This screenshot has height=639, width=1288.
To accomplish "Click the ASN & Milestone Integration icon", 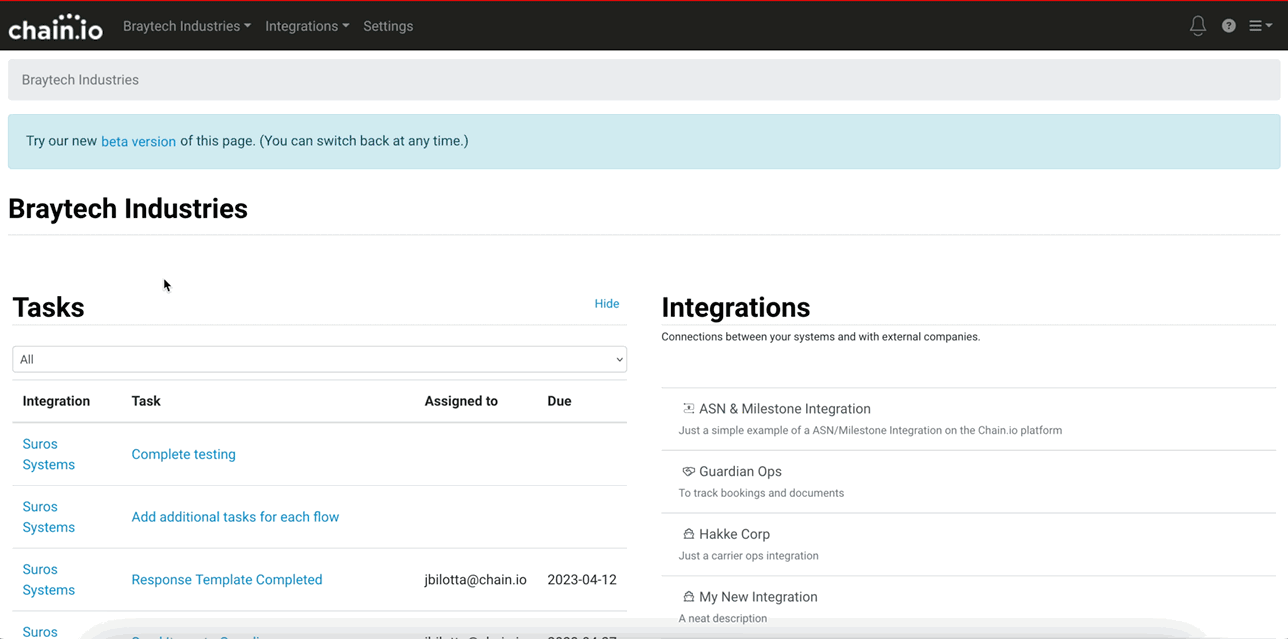I will (x=688, y=408).
